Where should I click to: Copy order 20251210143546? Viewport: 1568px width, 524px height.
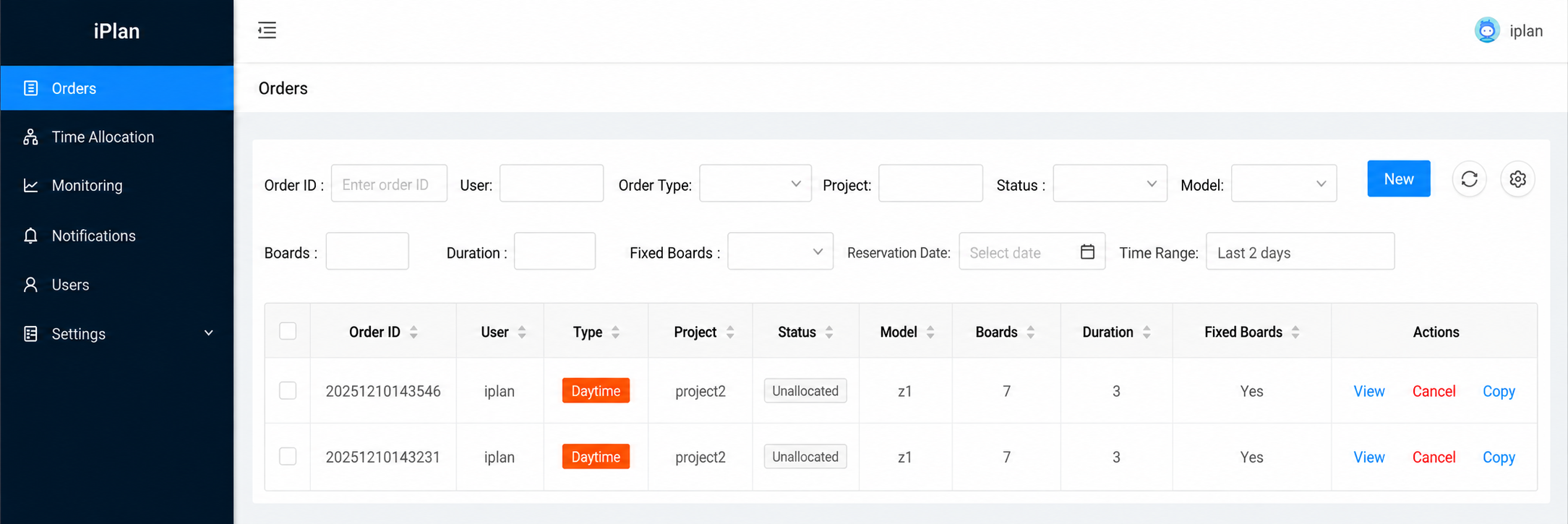[1499, 391]
